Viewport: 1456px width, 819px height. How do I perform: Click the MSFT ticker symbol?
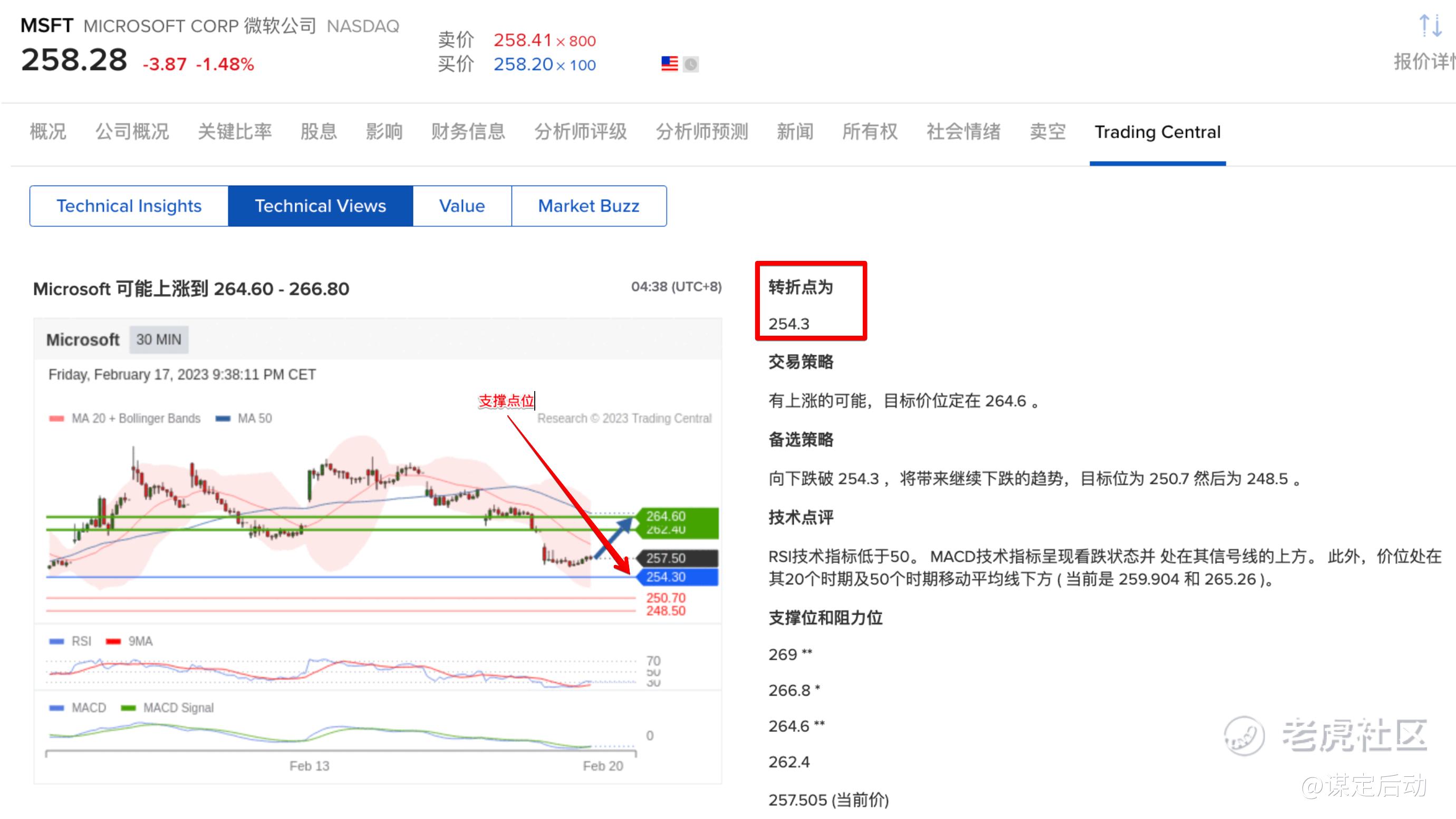pyautogui.click(x=47, y=25)
